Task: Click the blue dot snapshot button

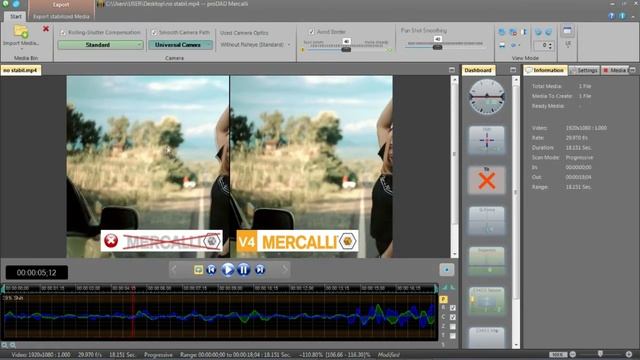Action: [x=447, y=269]
